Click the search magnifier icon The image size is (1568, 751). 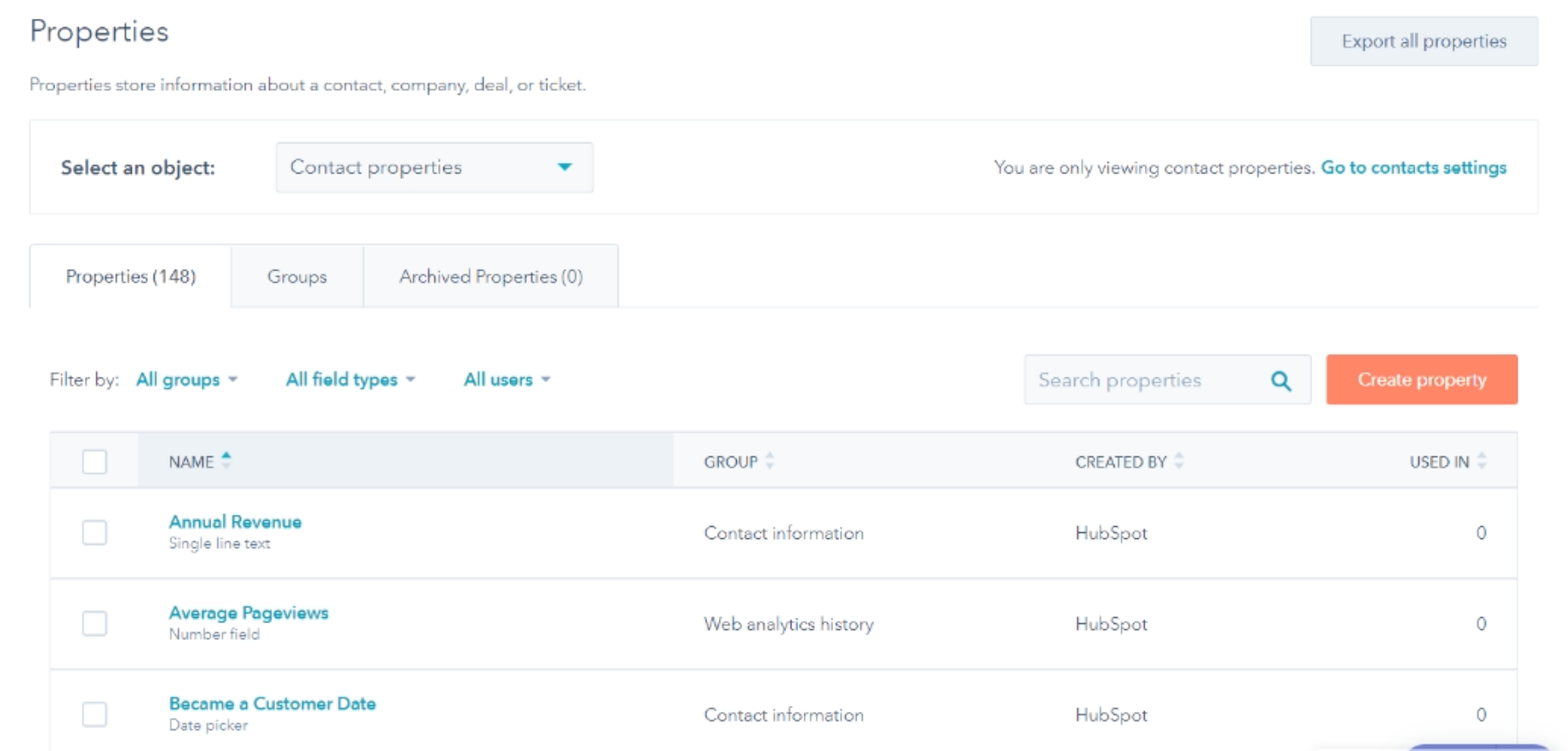[x=1281, y=381]
